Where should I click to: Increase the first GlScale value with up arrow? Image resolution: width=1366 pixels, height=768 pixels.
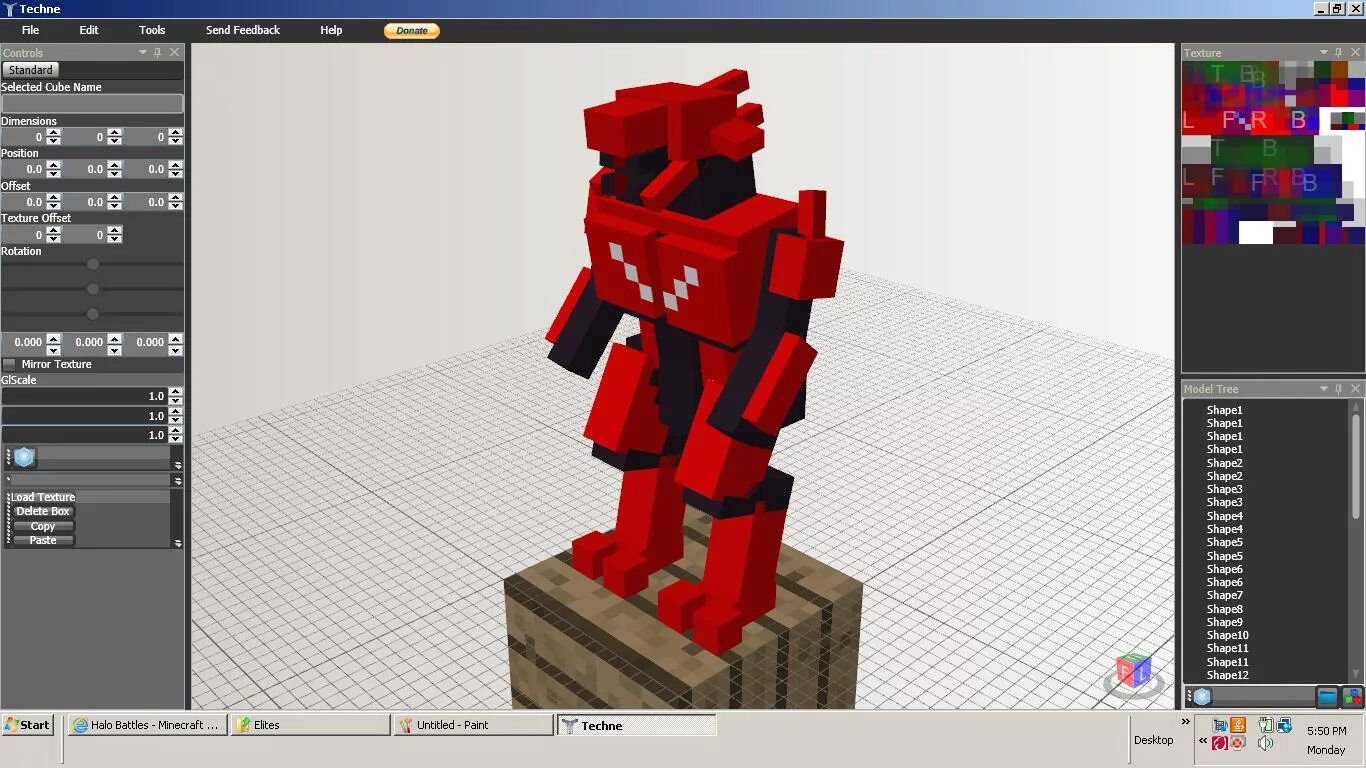176,392
